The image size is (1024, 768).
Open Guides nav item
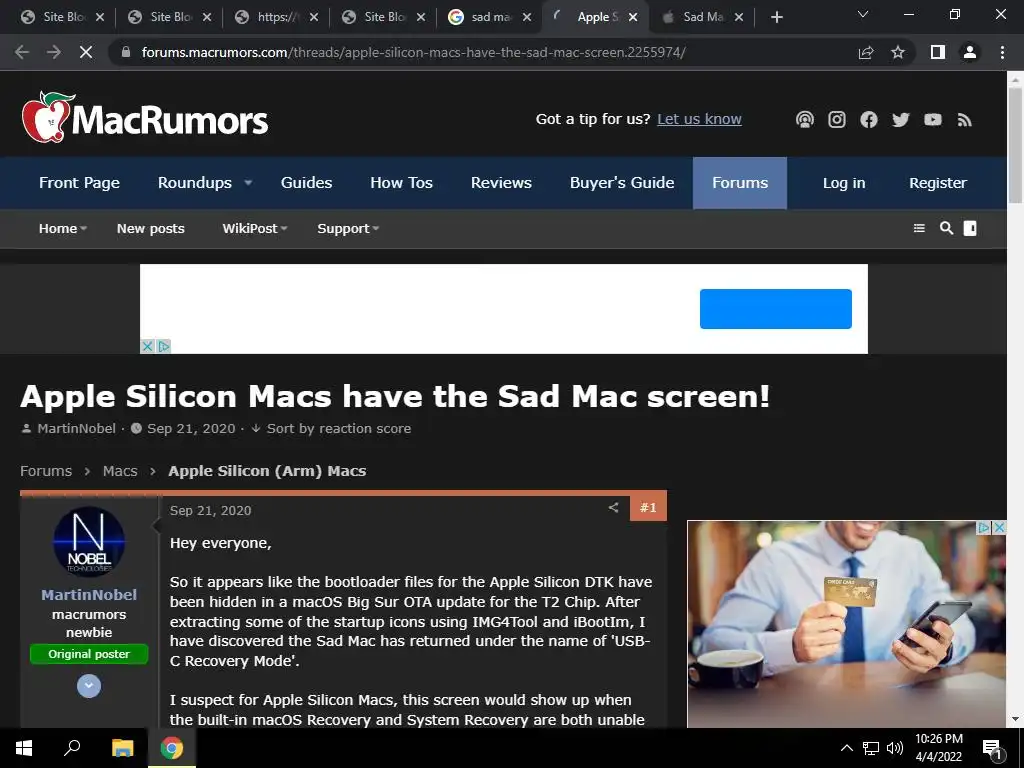coord(306,183)
